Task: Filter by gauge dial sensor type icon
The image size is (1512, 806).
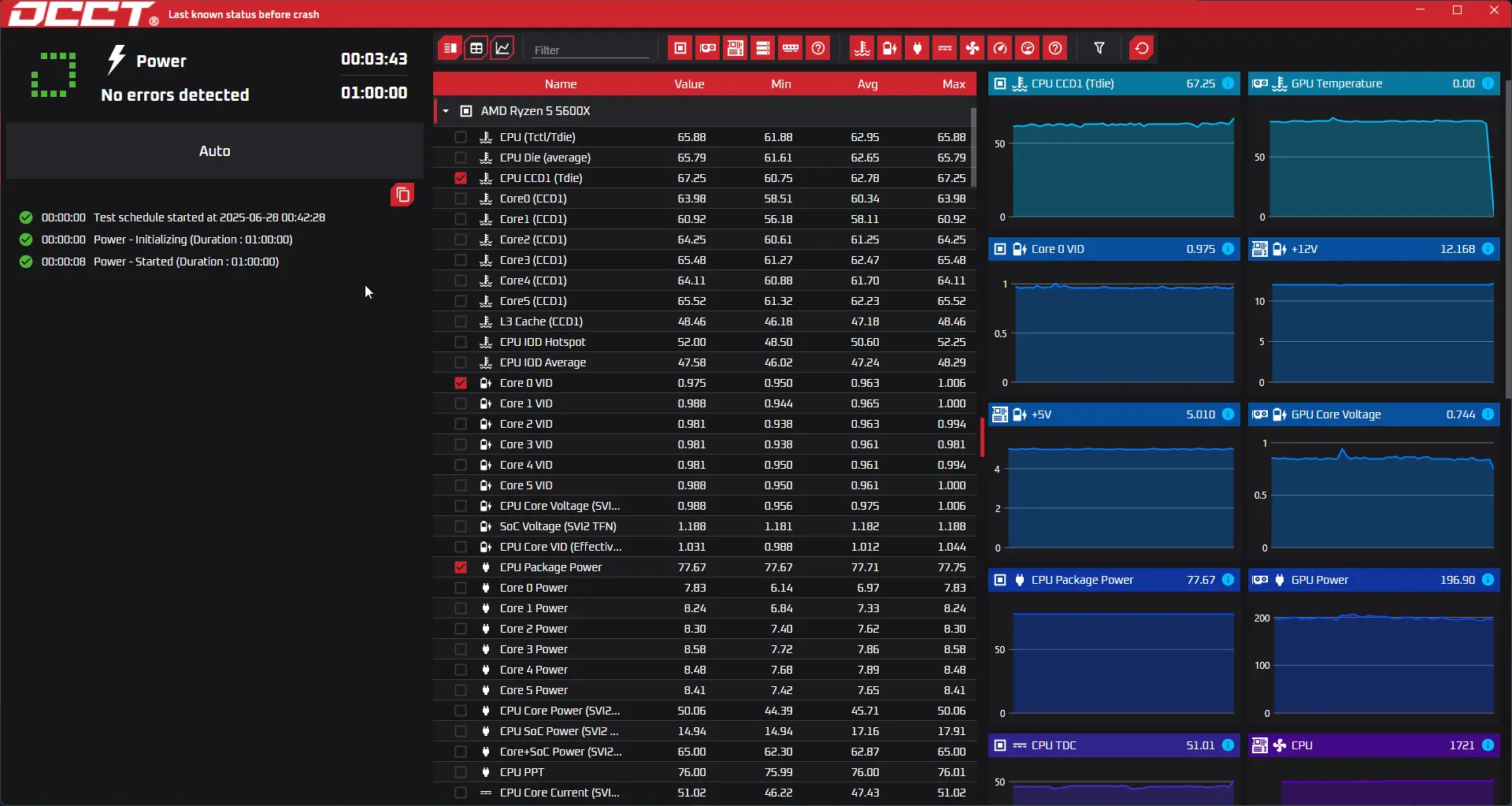Action: pyautogui.click(x=1028, y=49)
